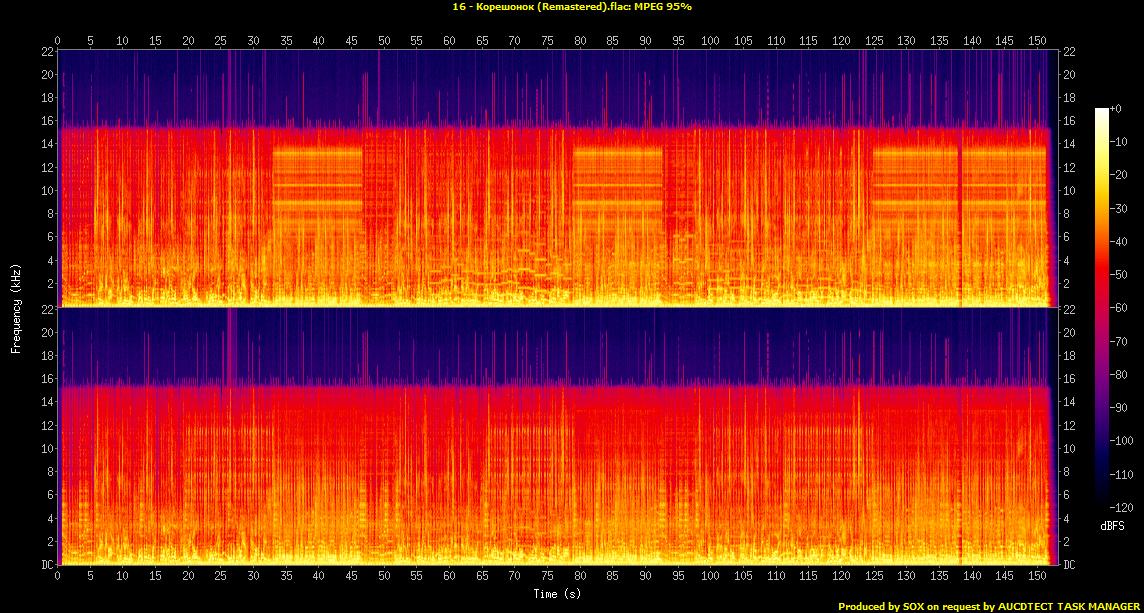Click the 100 tick on top time axis
Viewport: 1144px width, 613px height.
710,41
